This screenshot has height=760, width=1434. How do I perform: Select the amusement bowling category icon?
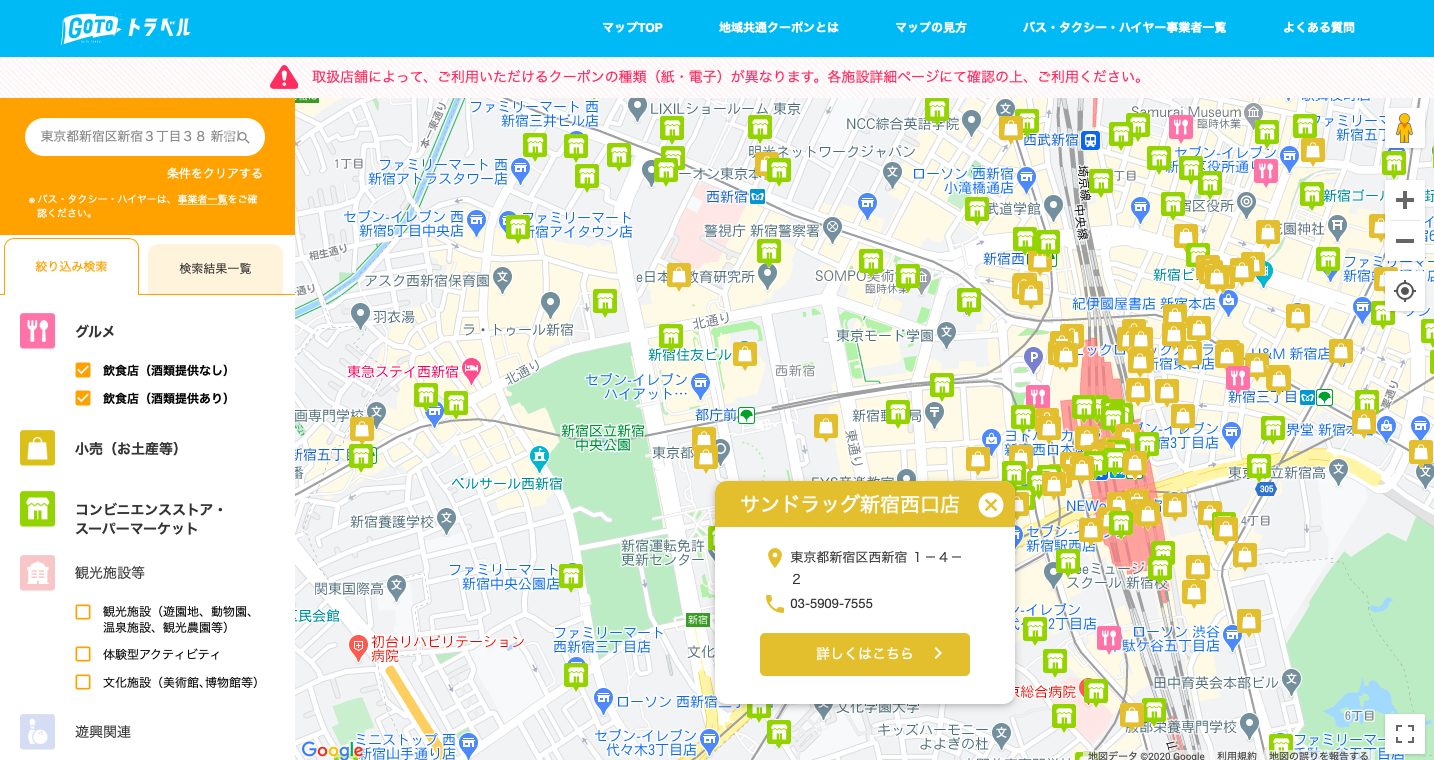[x=37, y=731]
